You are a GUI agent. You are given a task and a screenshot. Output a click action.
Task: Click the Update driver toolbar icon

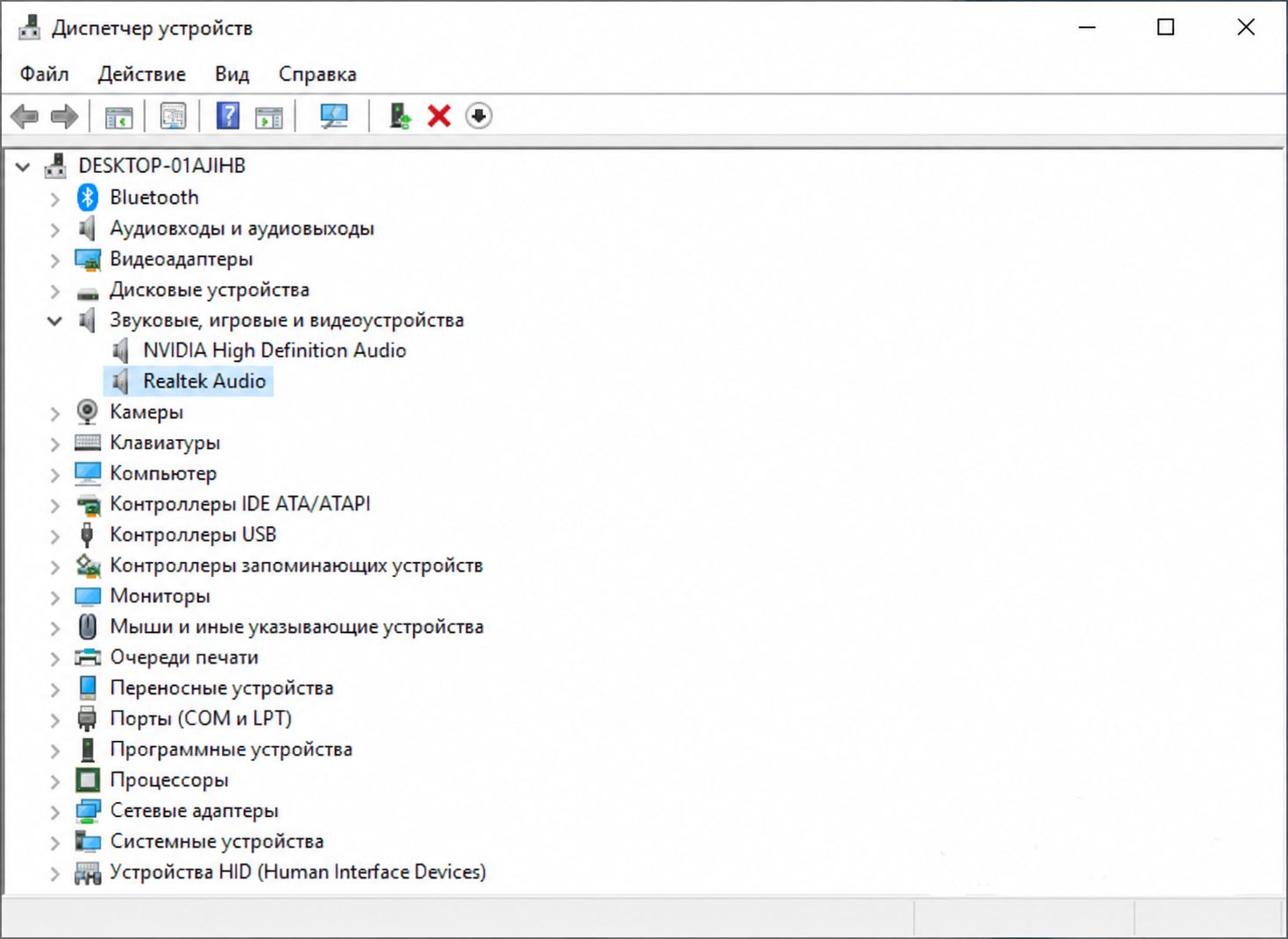(401, 116)
